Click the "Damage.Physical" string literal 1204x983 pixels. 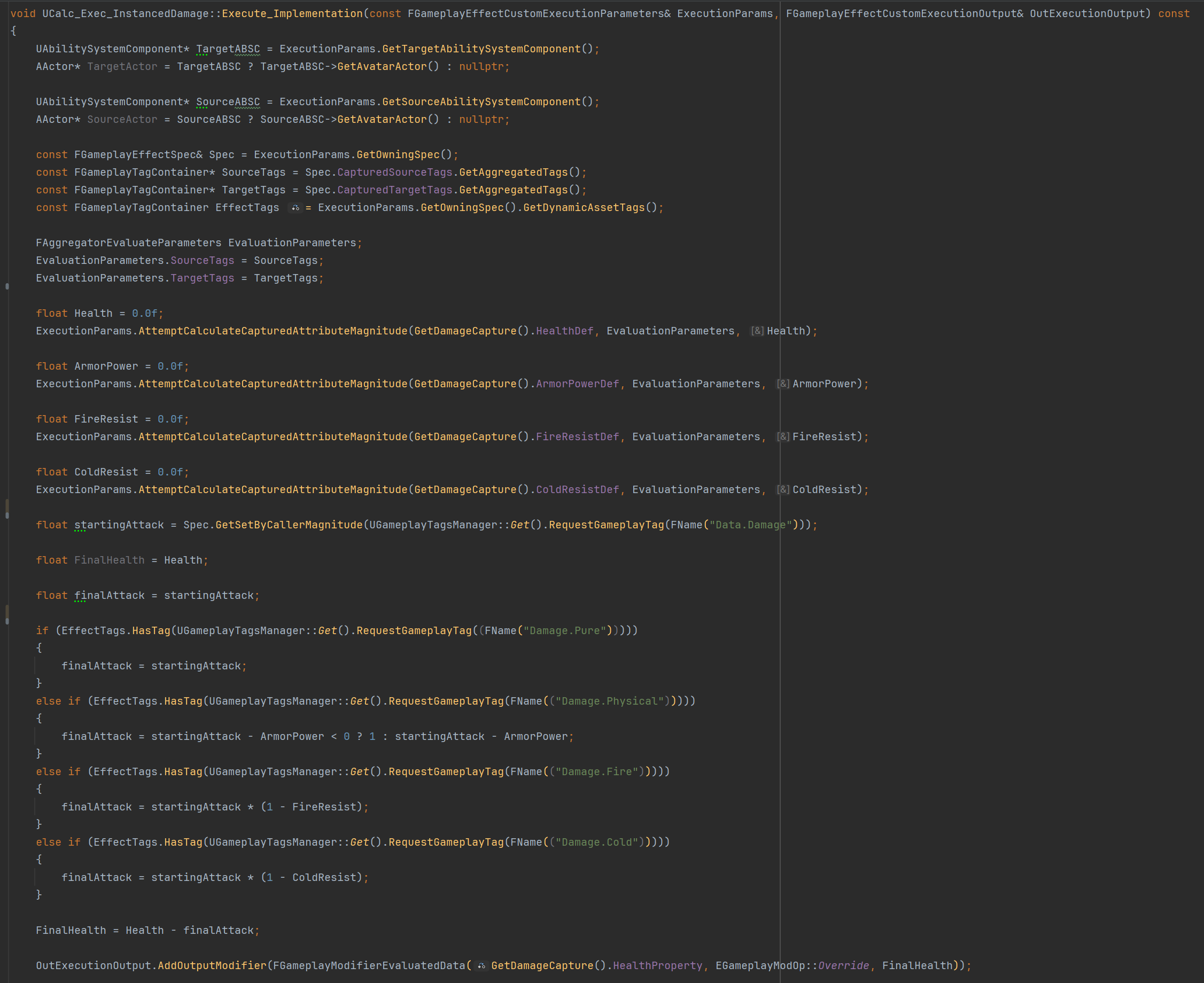pos(609,701)
